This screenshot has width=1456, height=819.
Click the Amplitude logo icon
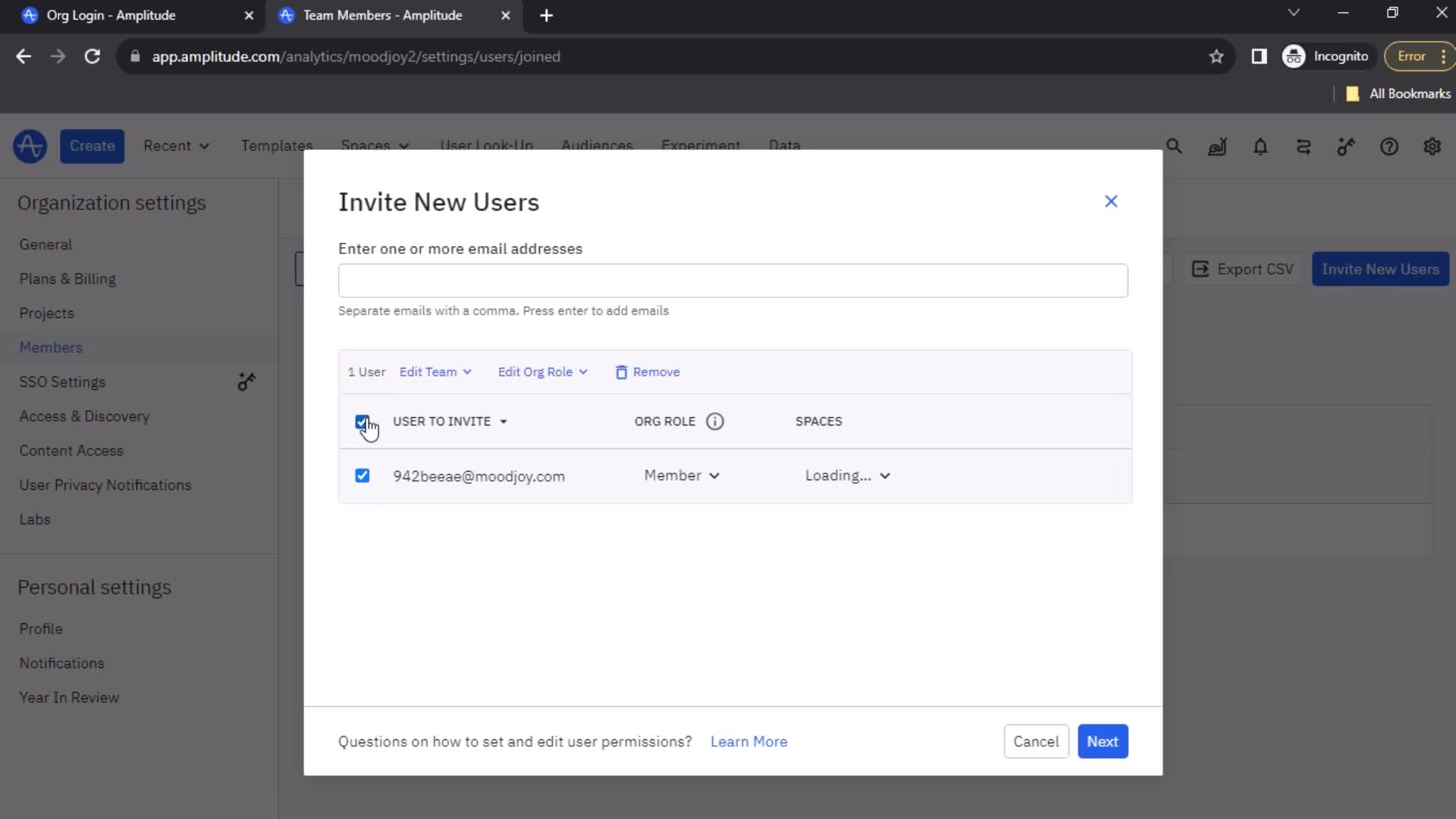[x=30, y=146]
